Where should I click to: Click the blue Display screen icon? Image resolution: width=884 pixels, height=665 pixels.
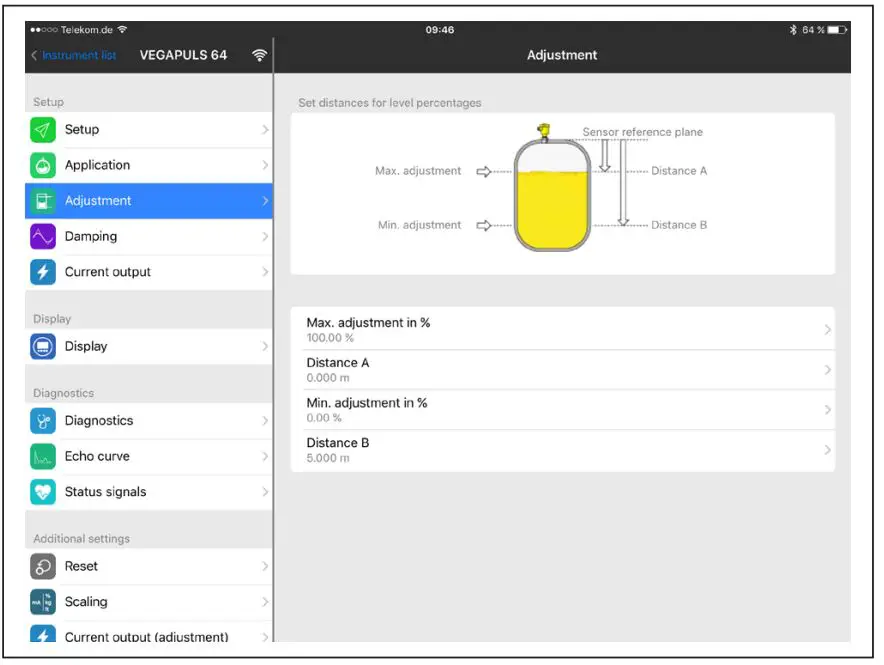point(43,346)
